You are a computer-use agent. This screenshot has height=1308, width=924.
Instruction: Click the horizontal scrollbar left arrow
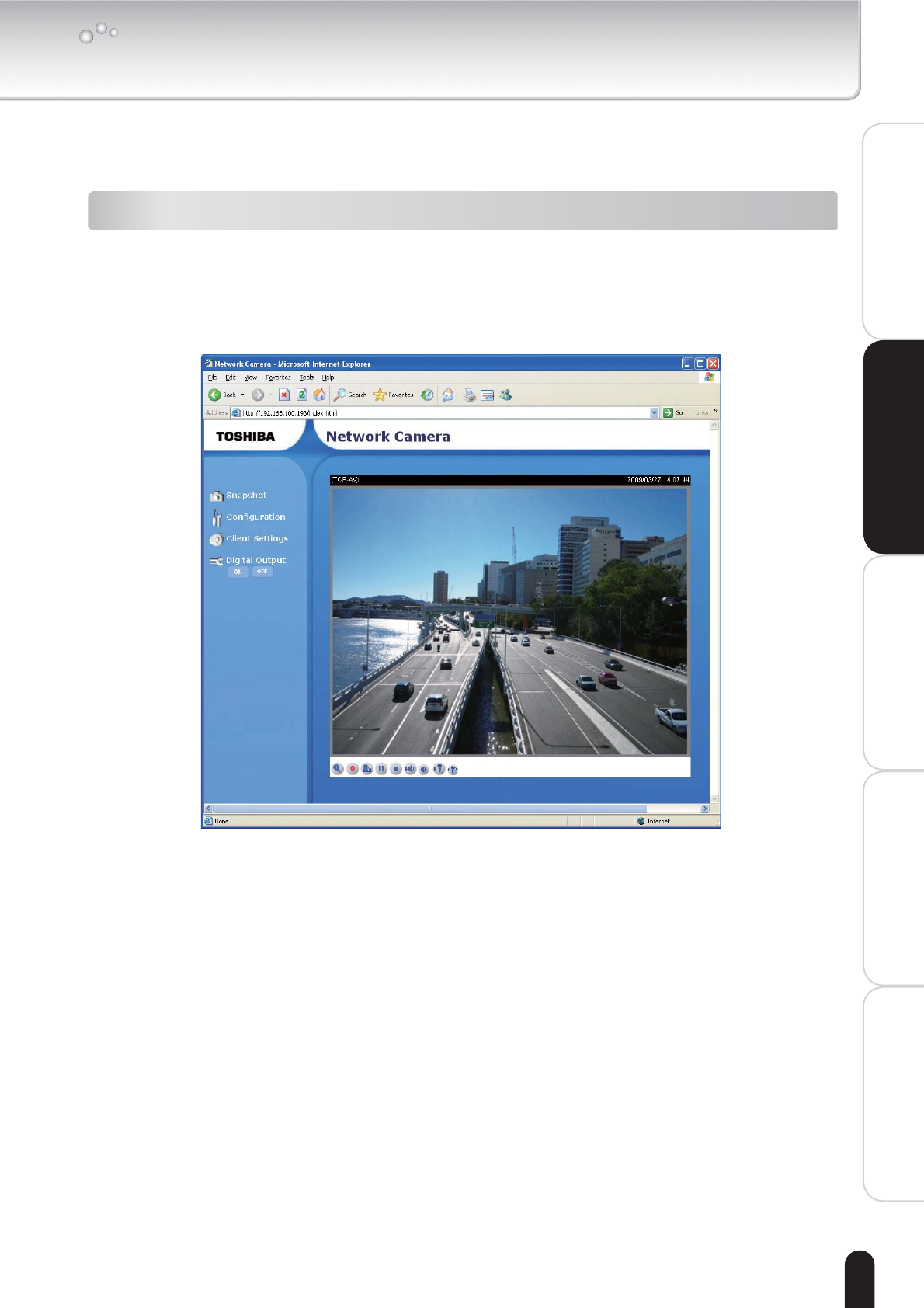(208, 809)
